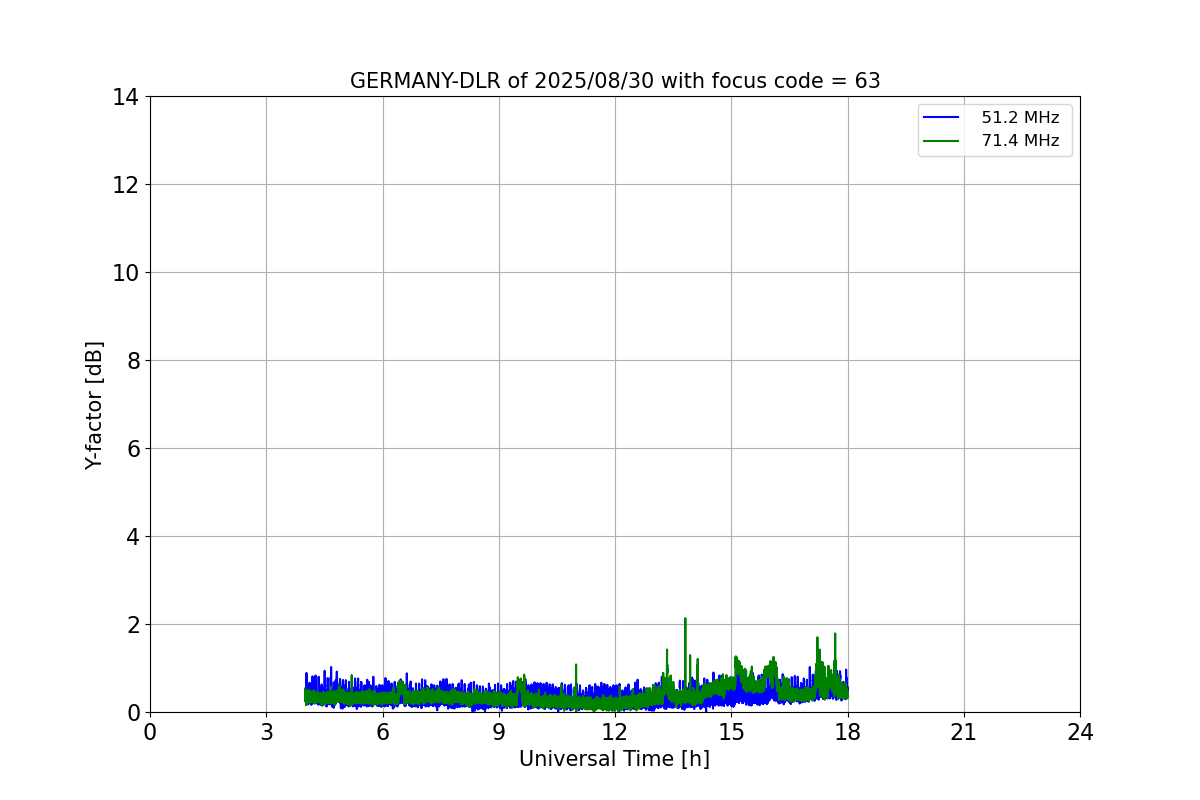The image size is (1200, 800).
Task: Click x-axis tick label 9
Action: (x=499, y=732)
